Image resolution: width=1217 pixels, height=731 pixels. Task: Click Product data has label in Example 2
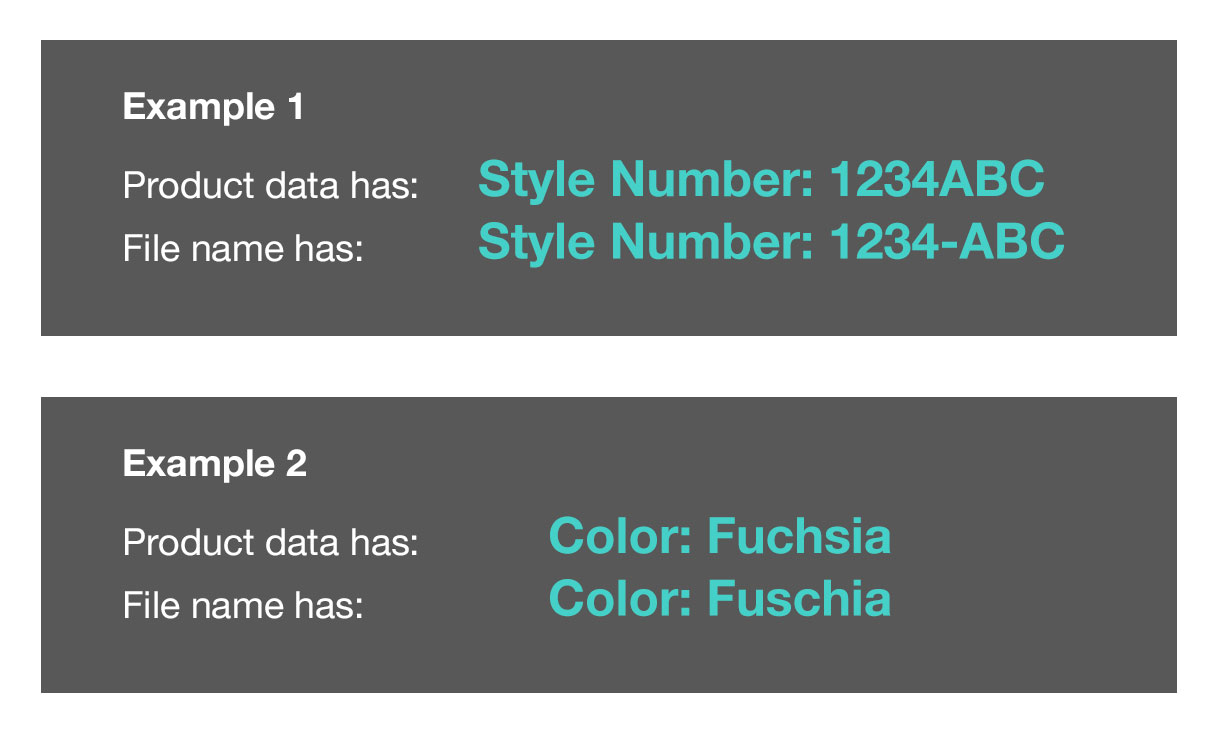(270, 543)
